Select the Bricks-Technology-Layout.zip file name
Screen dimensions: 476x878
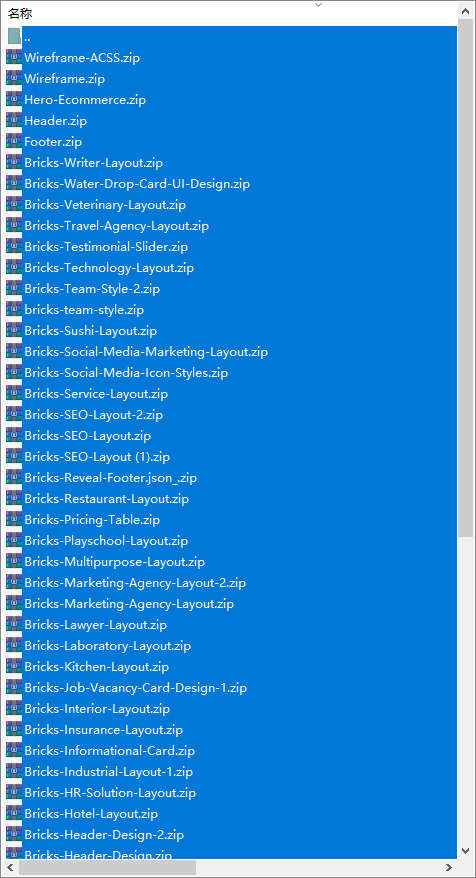(x=109, y=268)
